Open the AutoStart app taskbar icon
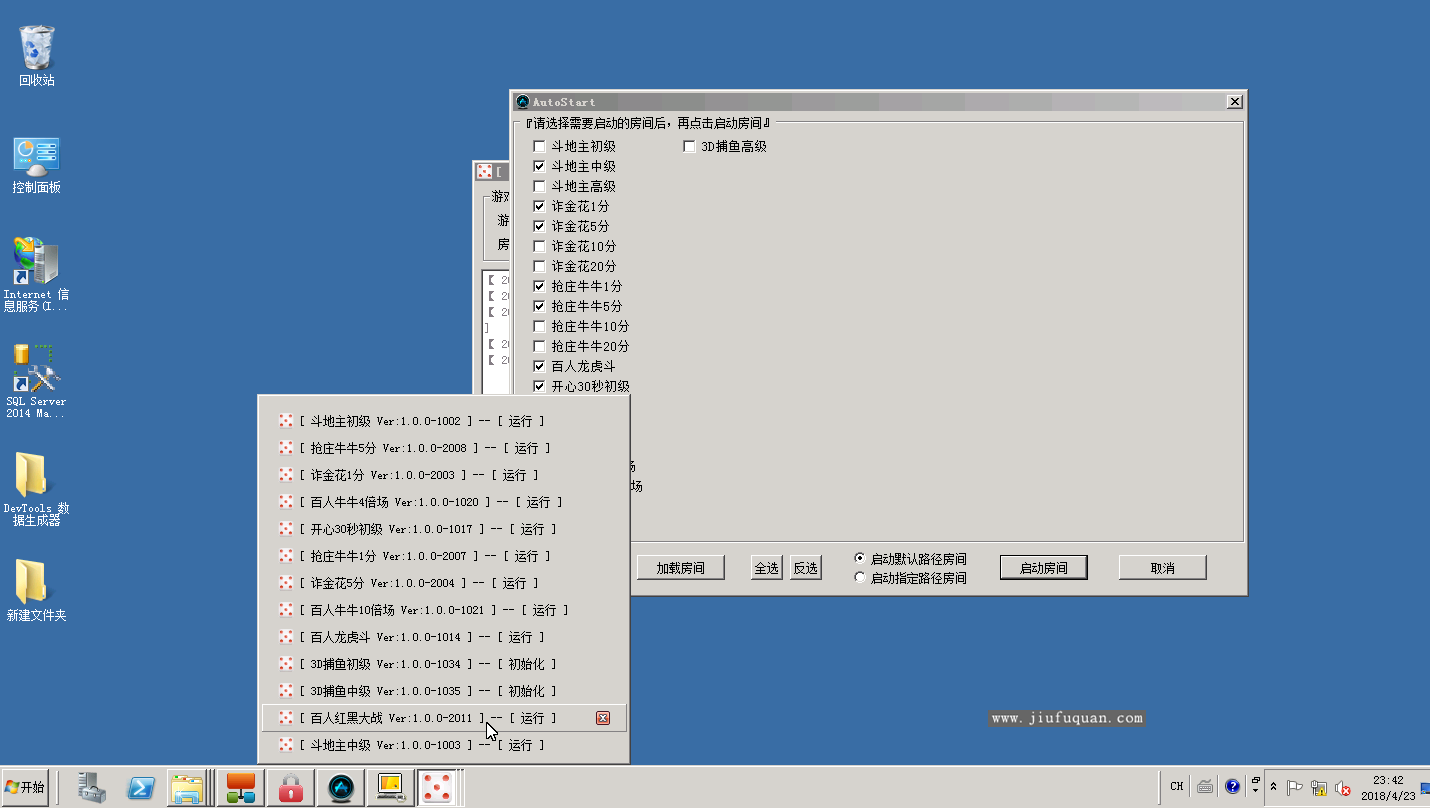1430x808 pixels. 340,787
